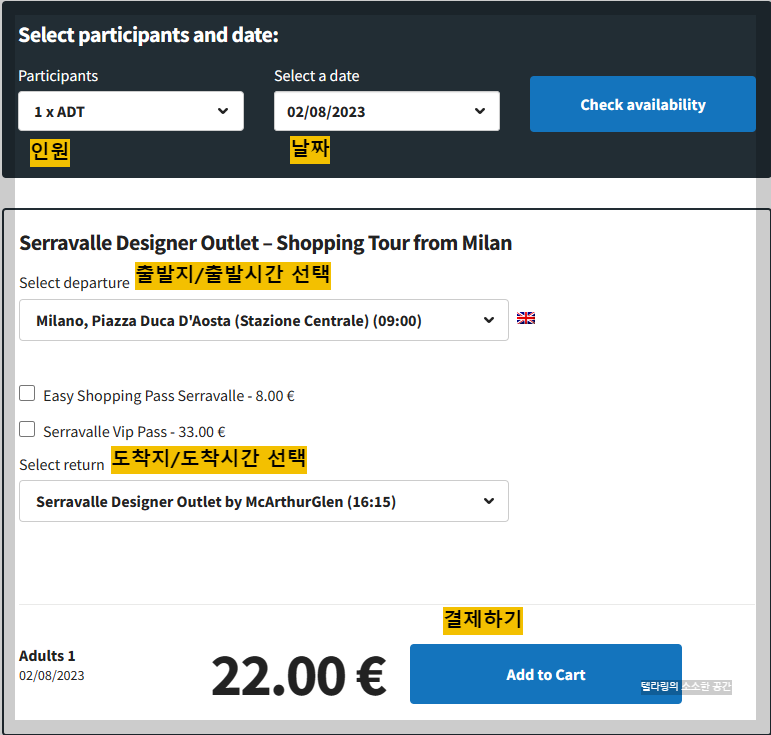Expand the Select return dropdown
The image size is (771, 735).
pyautogui.click(x=264, y=501)
